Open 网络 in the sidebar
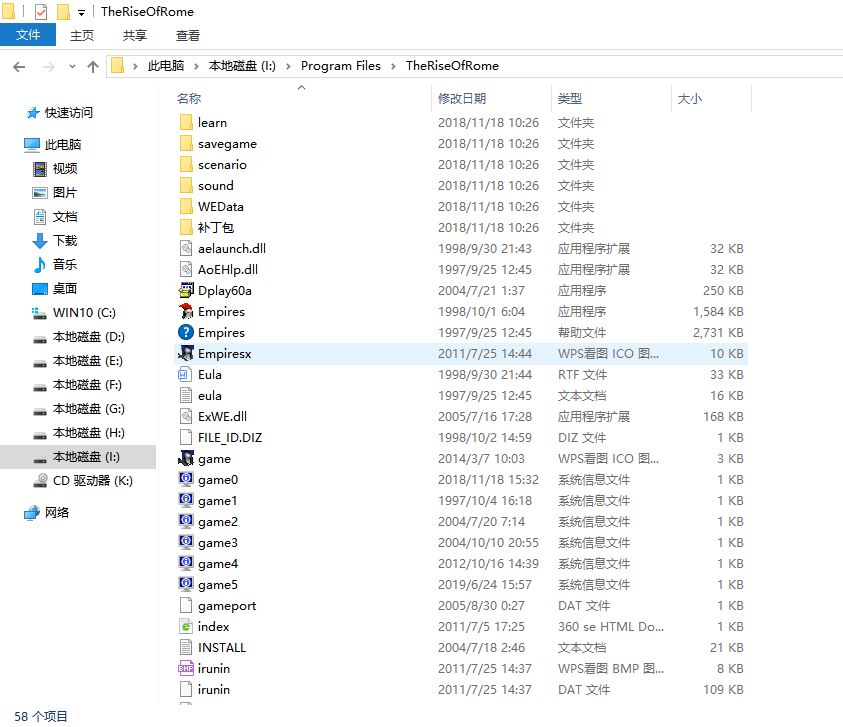The width and height of the screenshot is (843, 727). tap(59, 513)
